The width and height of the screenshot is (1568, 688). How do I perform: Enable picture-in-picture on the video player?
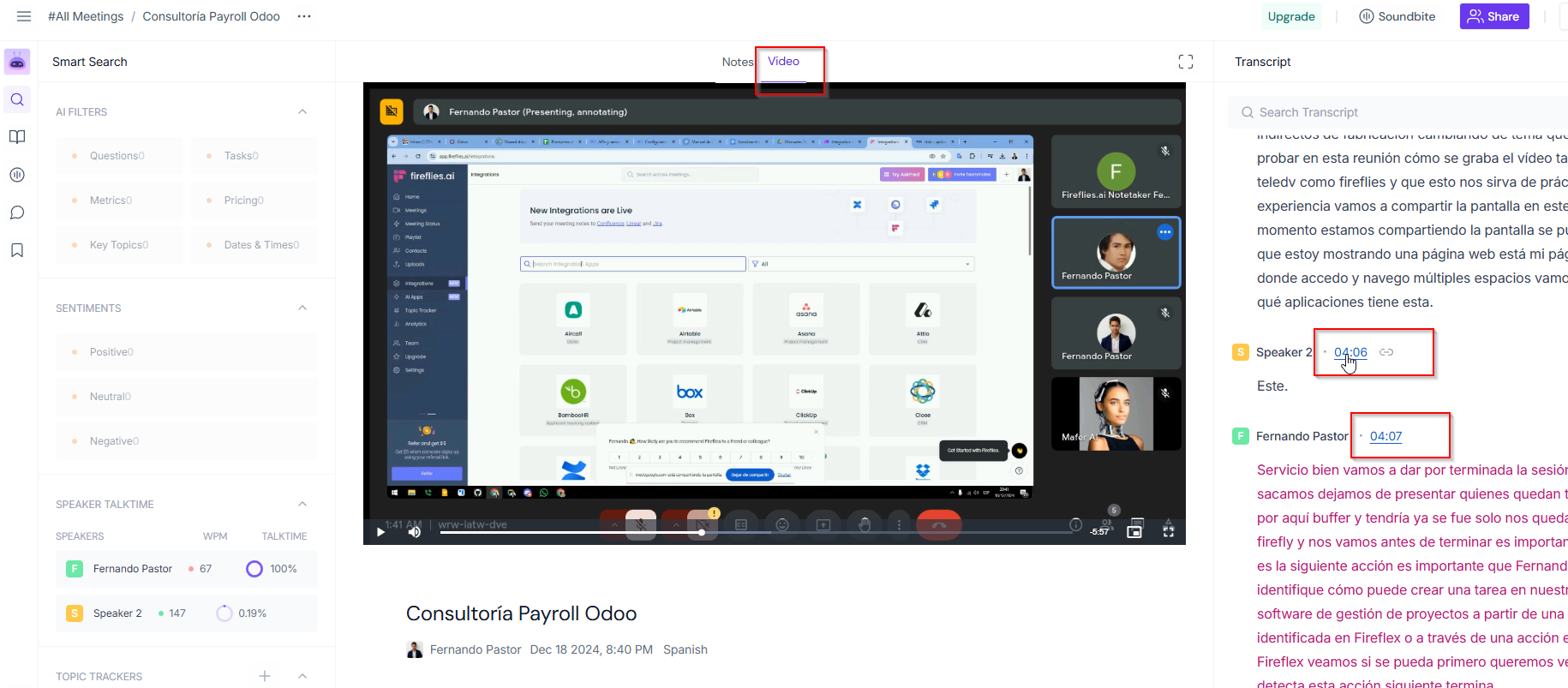click(x=1134, y=531)
